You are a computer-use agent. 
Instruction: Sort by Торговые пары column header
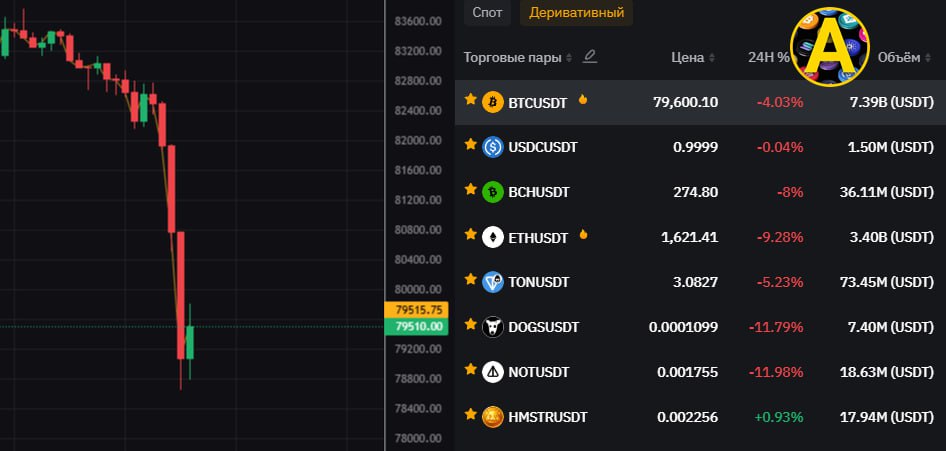[x=518, y=58]
